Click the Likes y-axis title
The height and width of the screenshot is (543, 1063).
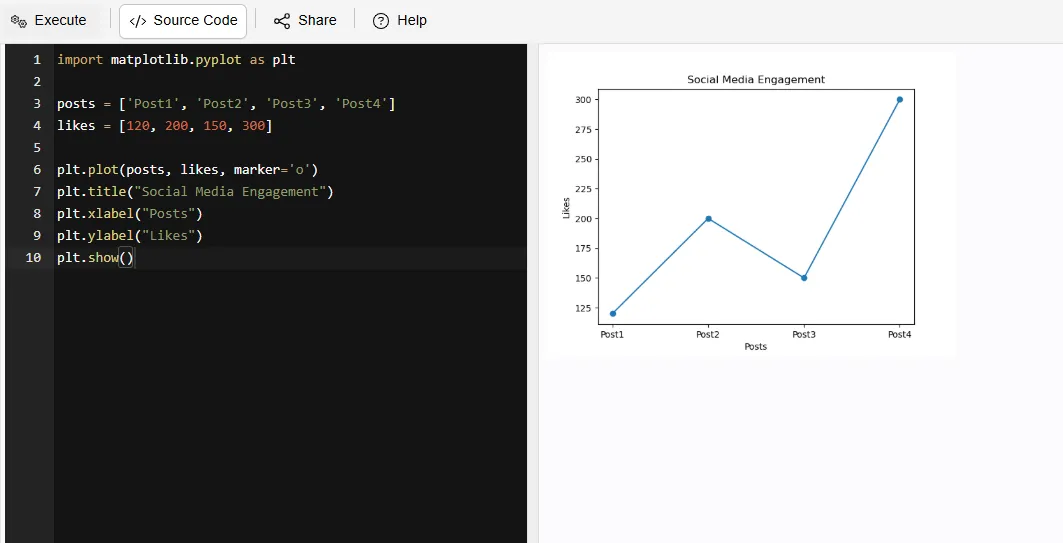point(566,207)
